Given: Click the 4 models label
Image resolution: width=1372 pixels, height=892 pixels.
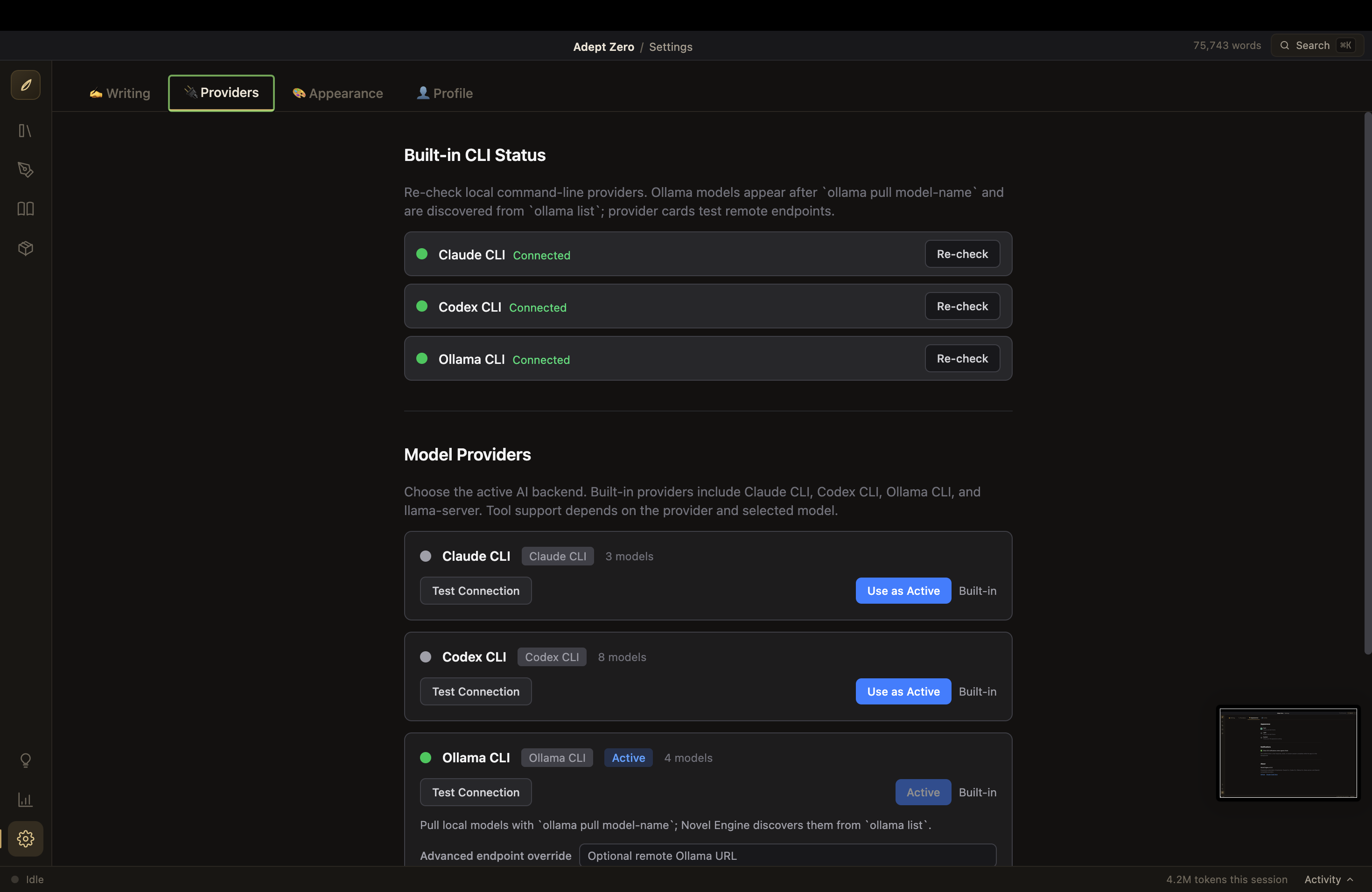Looking at the screenshot, I should 688,758.
